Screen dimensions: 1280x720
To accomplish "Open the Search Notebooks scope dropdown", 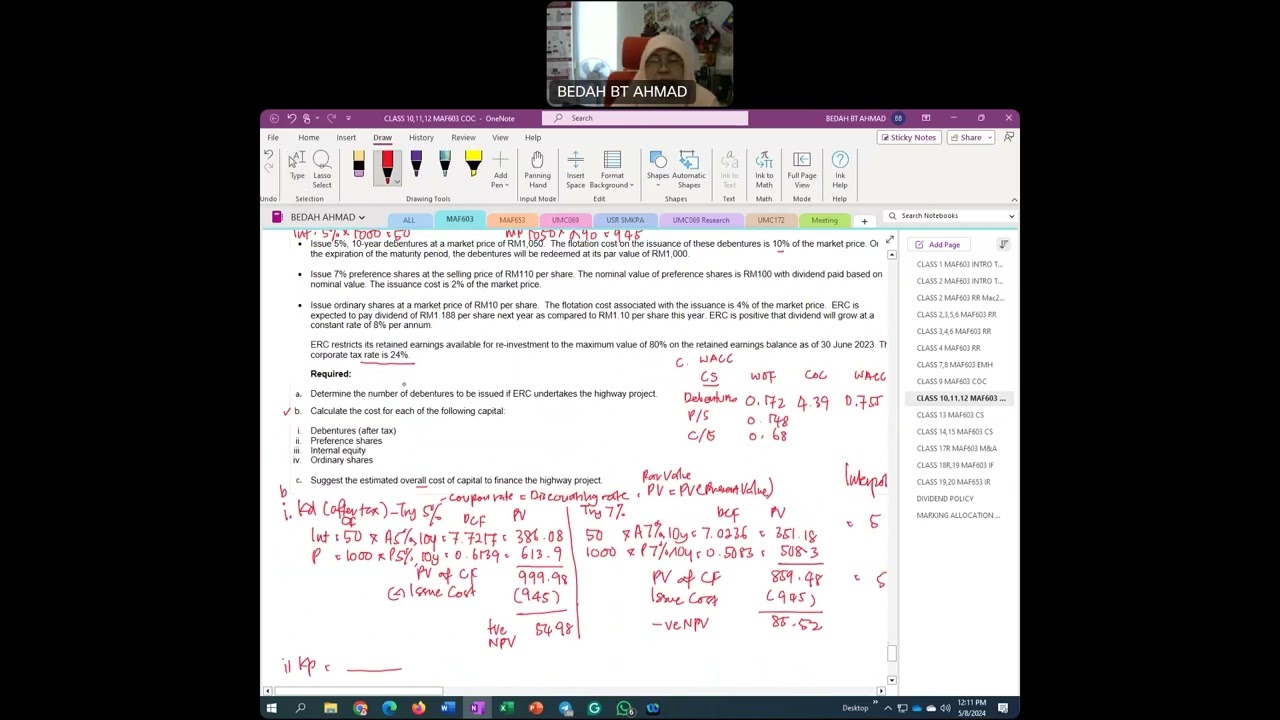I will click(x=1011, y=216).
